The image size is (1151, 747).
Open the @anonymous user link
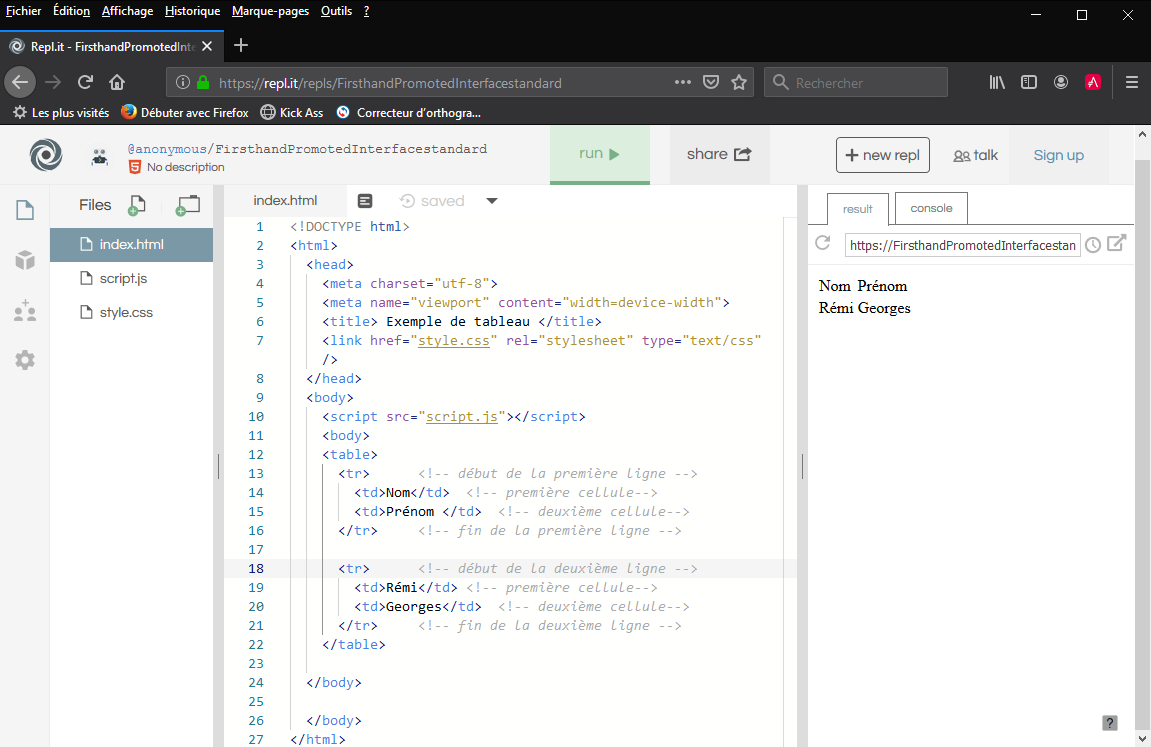pos(167,149)
